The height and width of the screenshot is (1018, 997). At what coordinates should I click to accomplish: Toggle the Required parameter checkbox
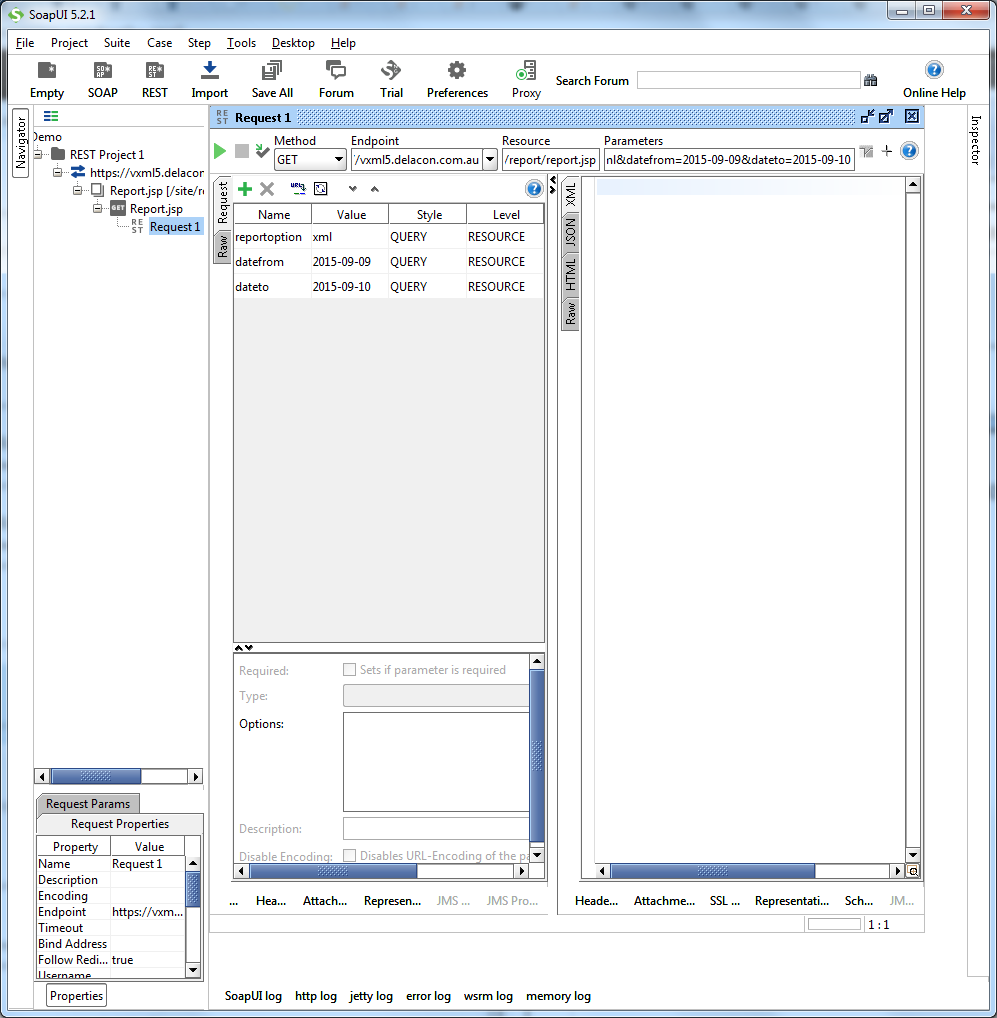[349, 669]
